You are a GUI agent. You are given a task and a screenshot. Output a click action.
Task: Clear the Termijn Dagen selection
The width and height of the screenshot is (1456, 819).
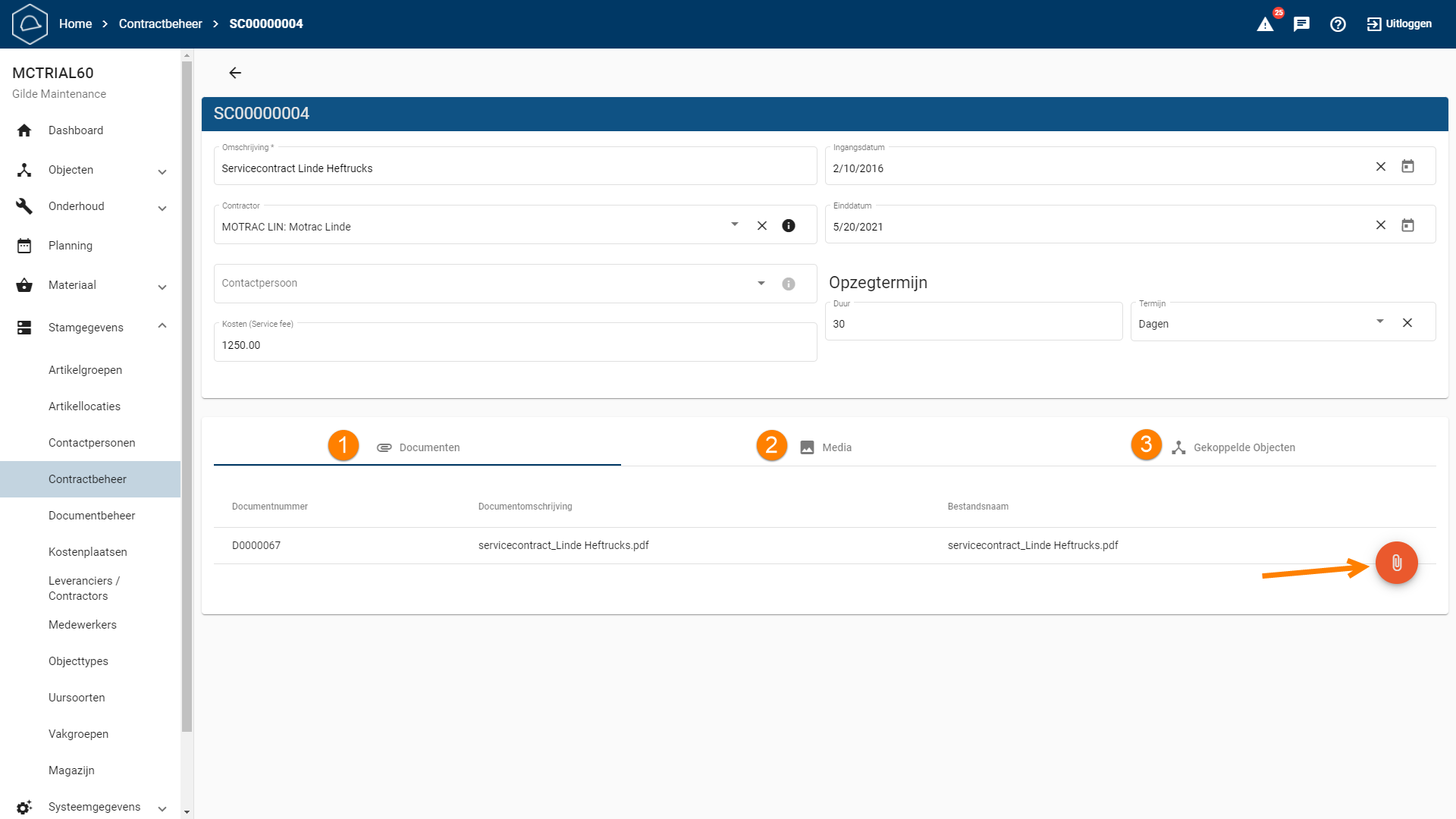[x=1407, y=323]
